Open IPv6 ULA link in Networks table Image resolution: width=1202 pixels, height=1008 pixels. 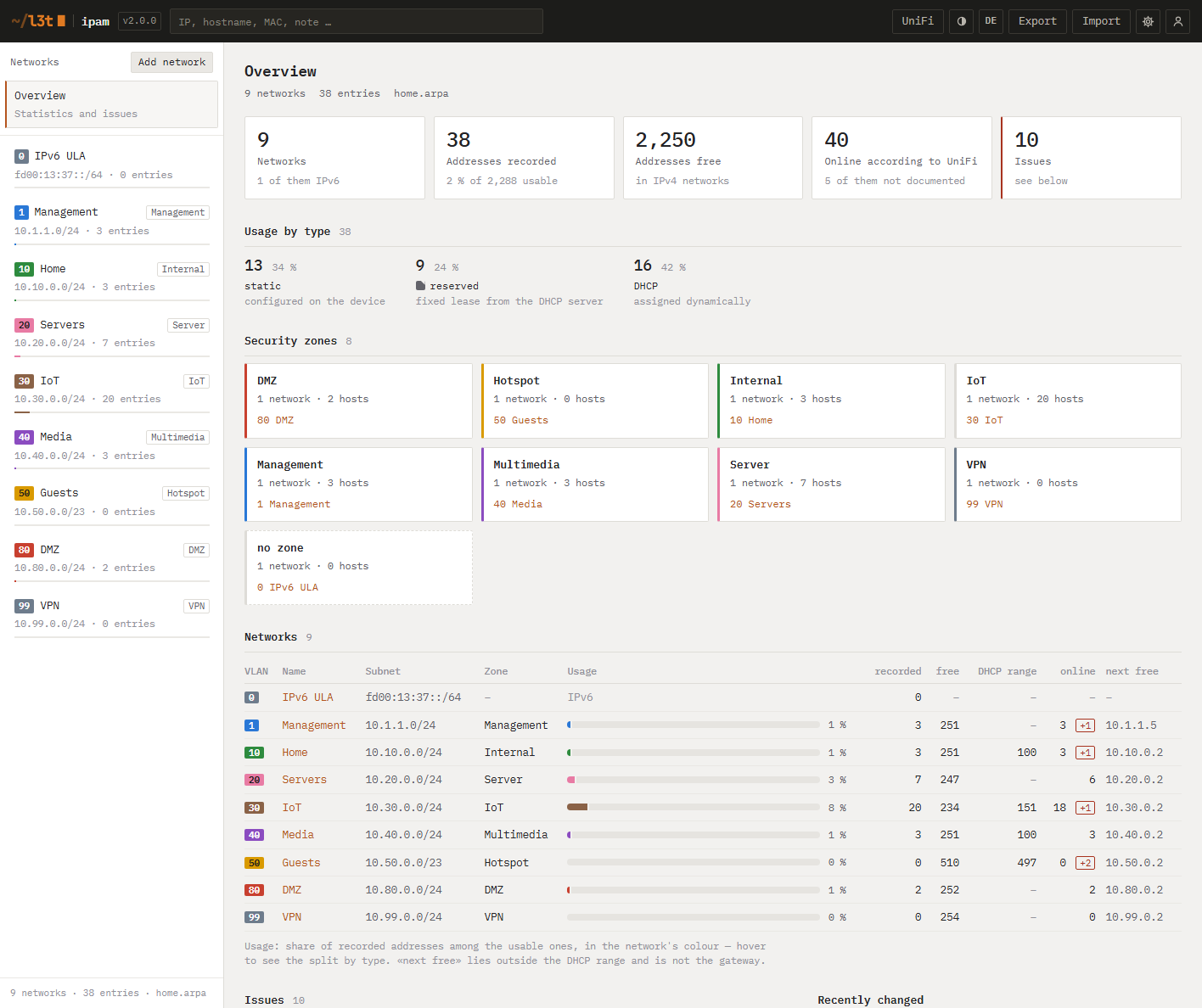click(x=307, y=697)
